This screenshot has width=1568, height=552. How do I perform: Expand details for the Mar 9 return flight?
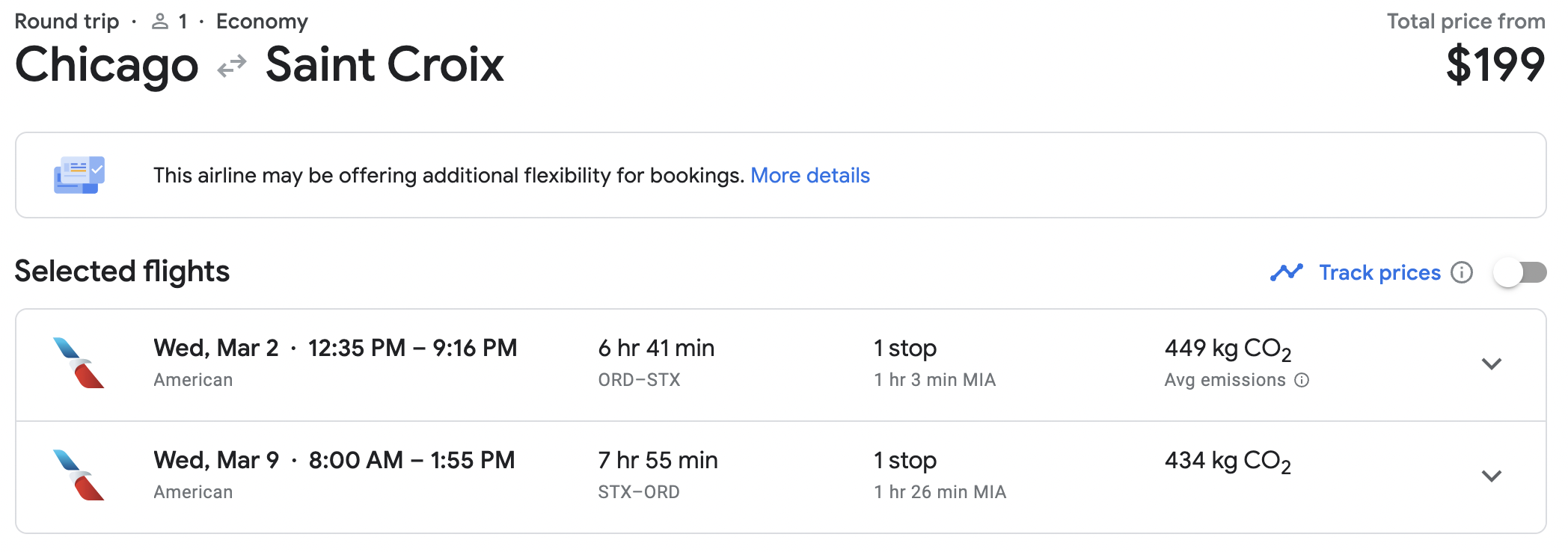coord(1492,474)
